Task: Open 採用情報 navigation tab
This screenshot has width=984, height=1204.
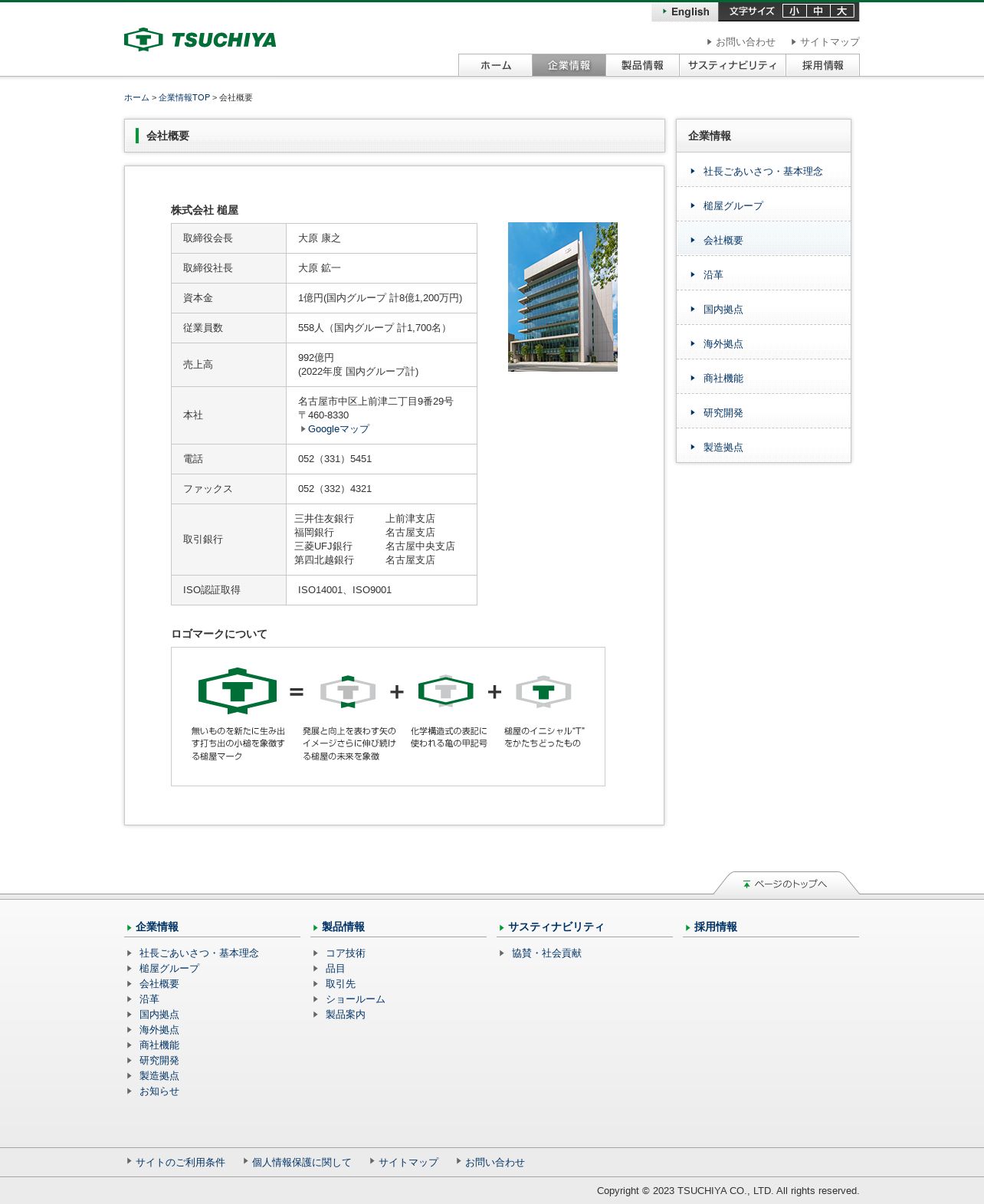Action: tap(823, 65)
